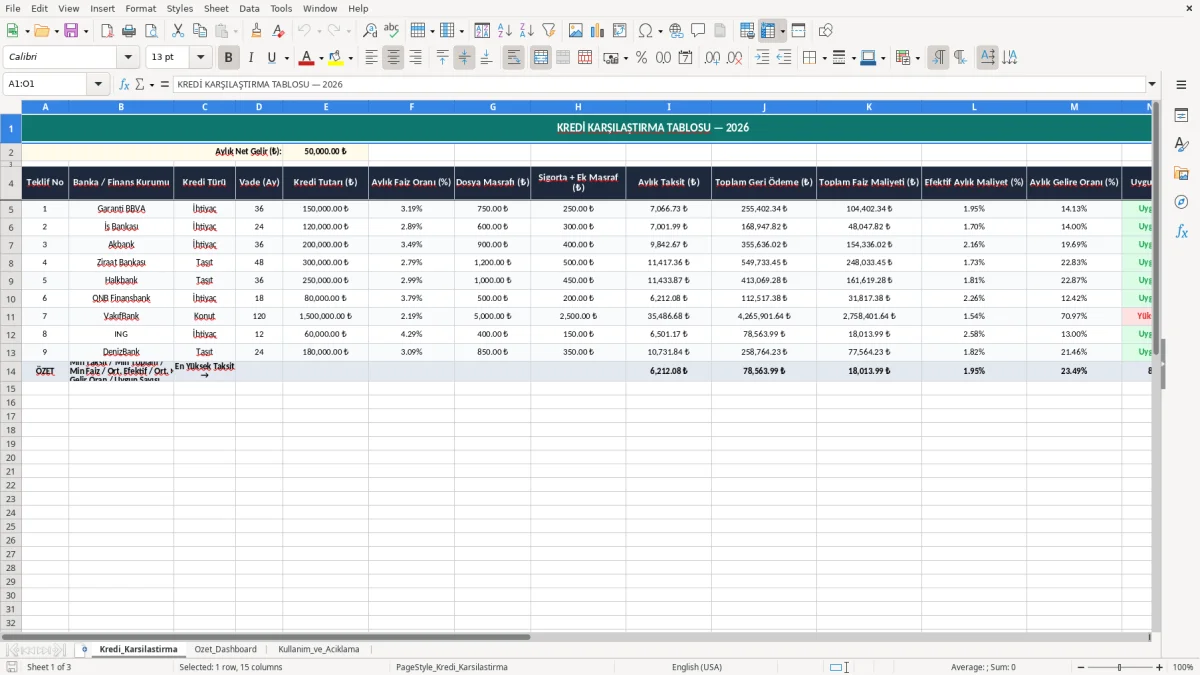
Task: Click the Print icon
Action: point(129,31)
